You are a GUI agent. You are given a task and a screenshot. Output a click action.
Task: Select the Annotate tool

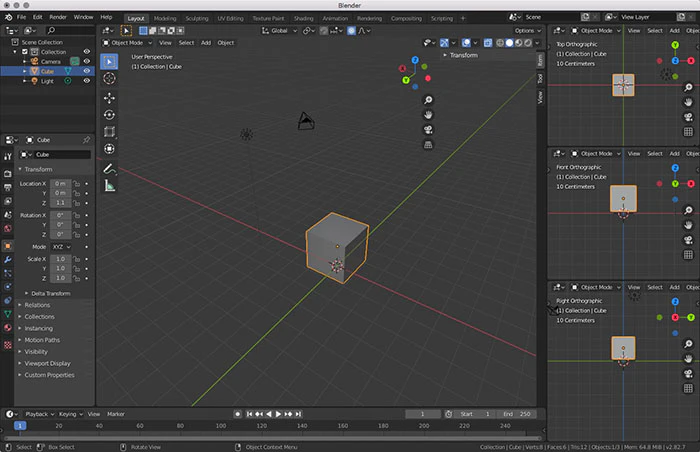pos(109,169)
